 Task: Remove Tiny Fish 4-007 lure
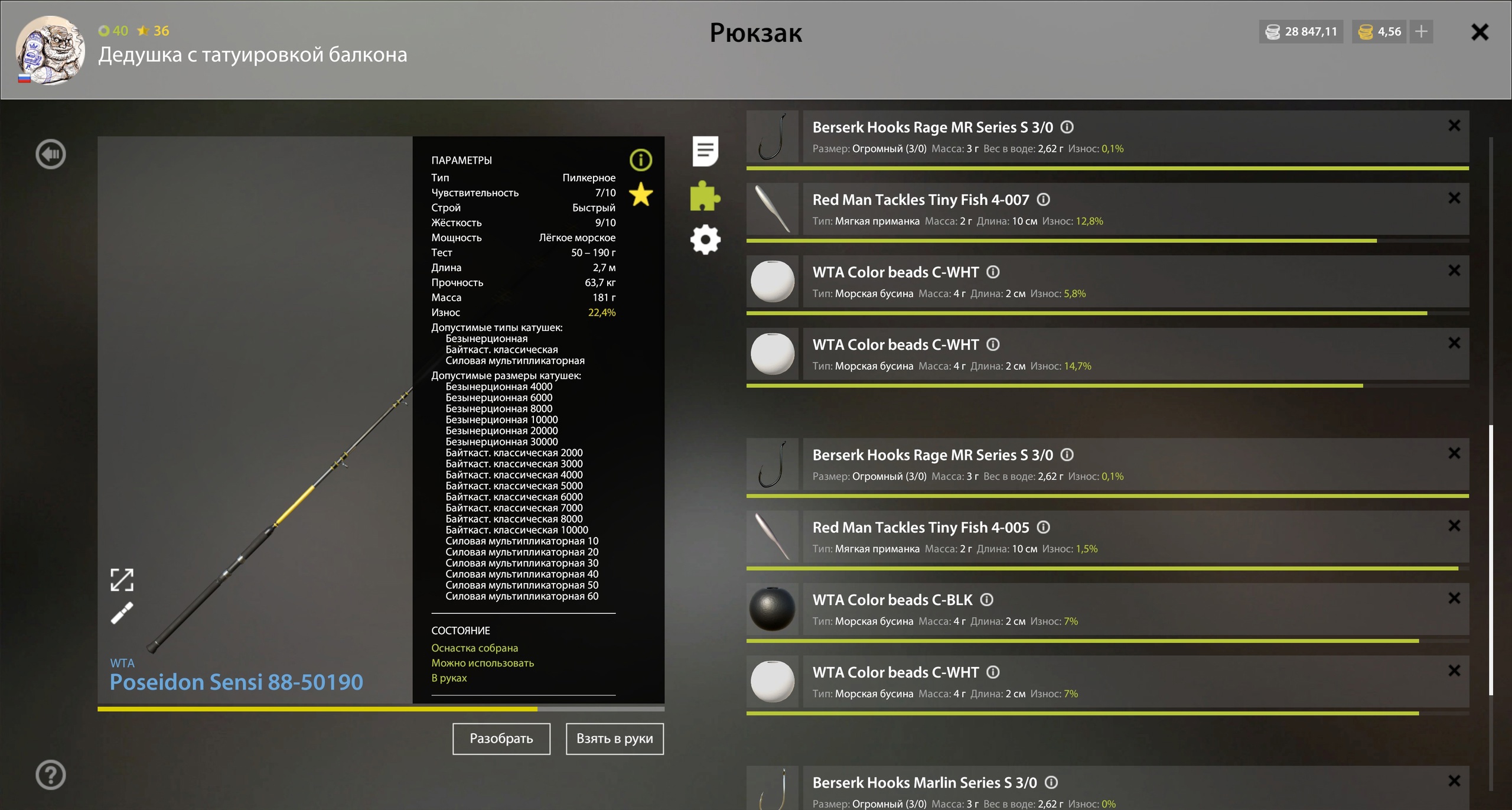(1454, 198)
